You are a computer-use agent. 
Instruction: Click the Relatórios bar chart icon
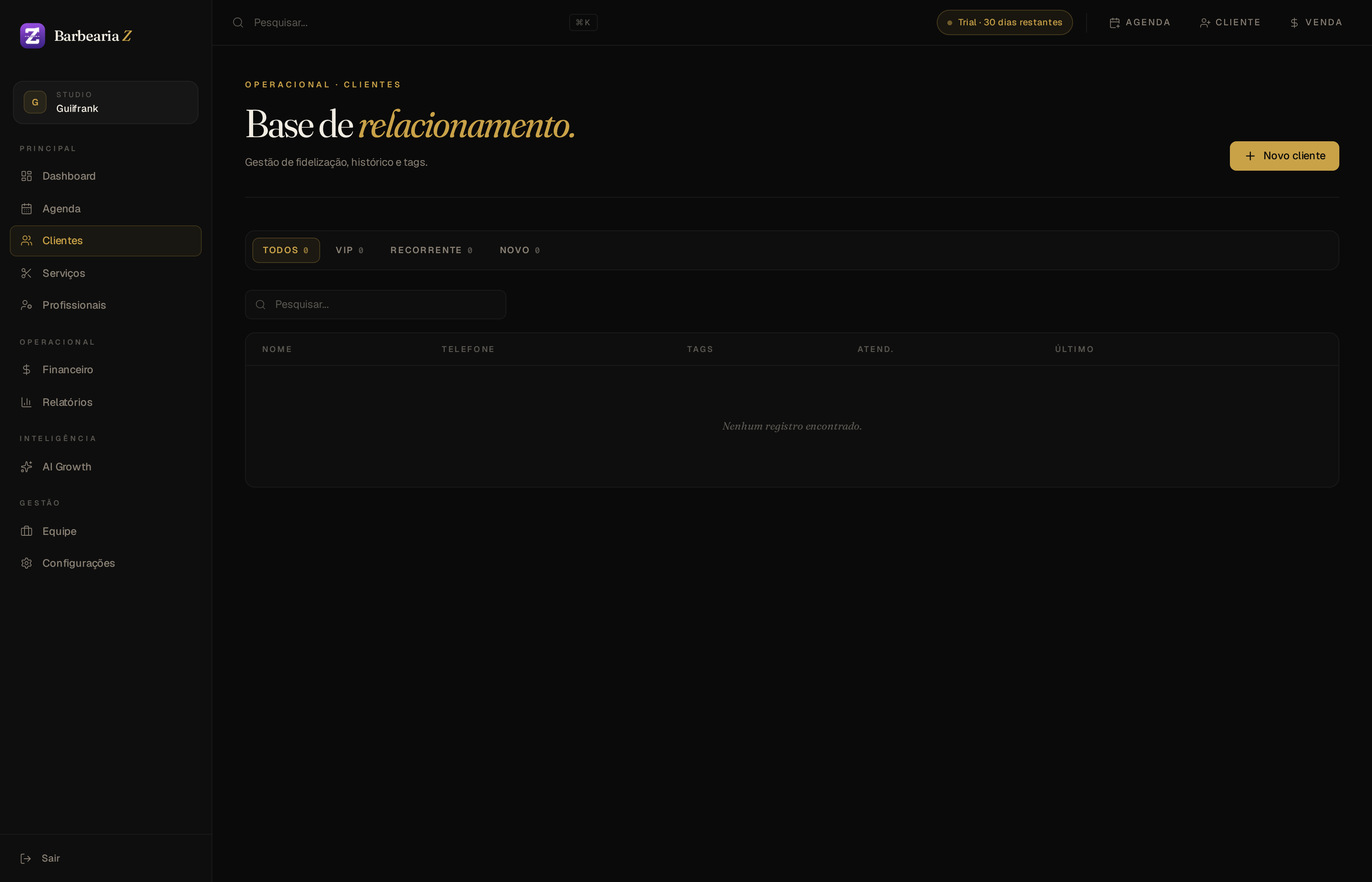tap(27, 402)
